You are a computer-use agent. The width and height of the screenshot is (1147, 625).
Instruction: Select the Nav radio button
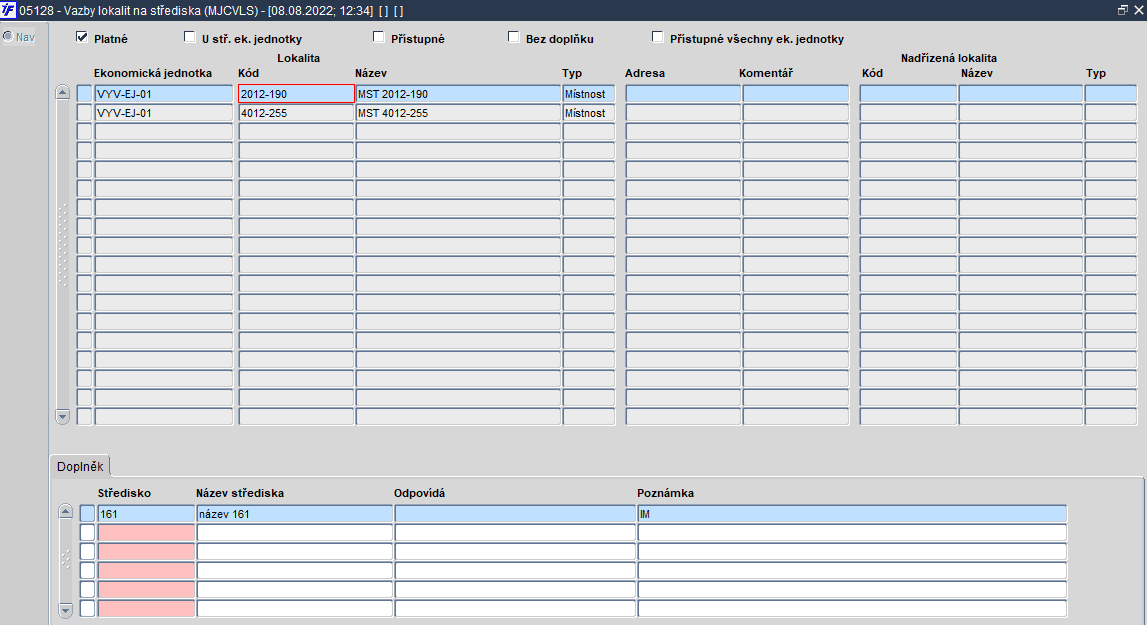click(8, 37)
